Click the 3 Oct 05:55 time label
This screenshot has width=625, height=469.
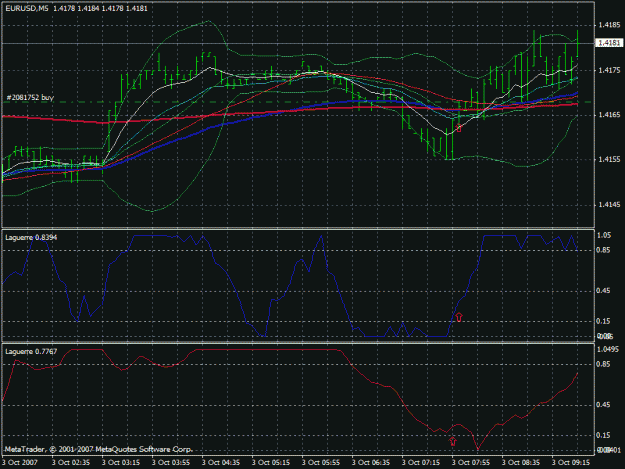321,462
